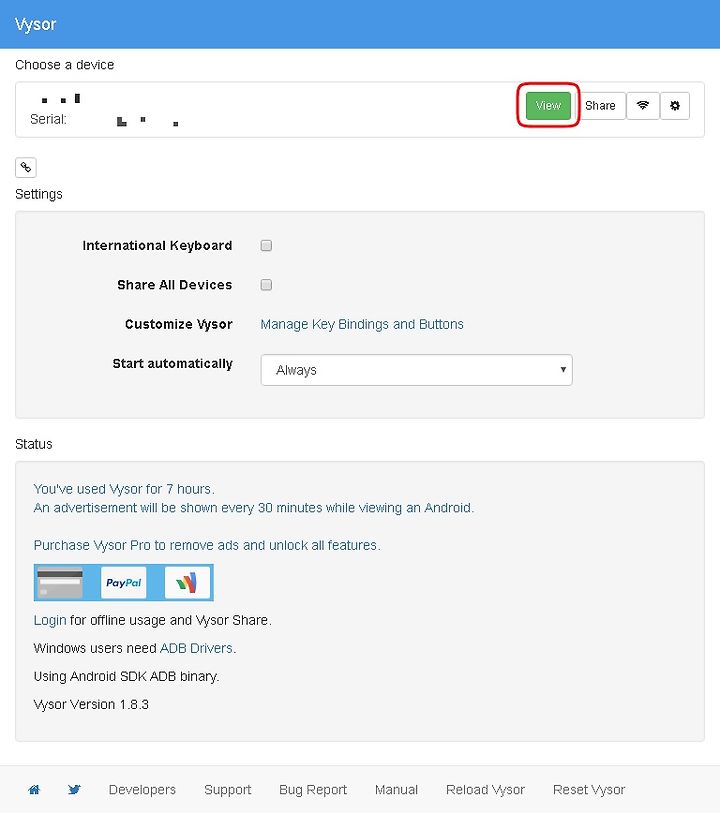The image size is (720, 813).
Task: Open the Manual footer link
Action: tap(396, 790)
